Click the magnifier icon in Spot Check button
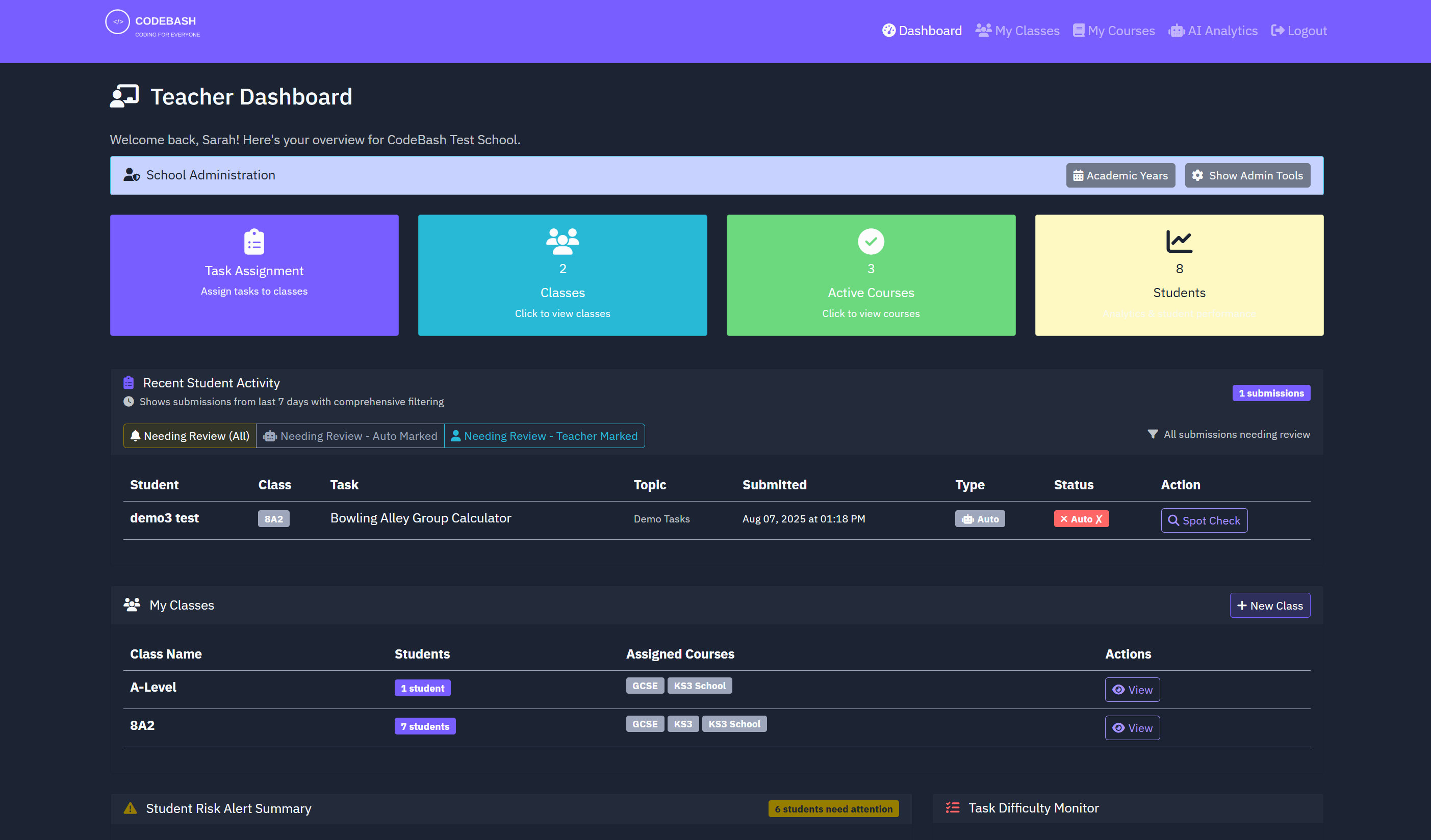Screen dimensions: 1431x840 coord(1173,520)
